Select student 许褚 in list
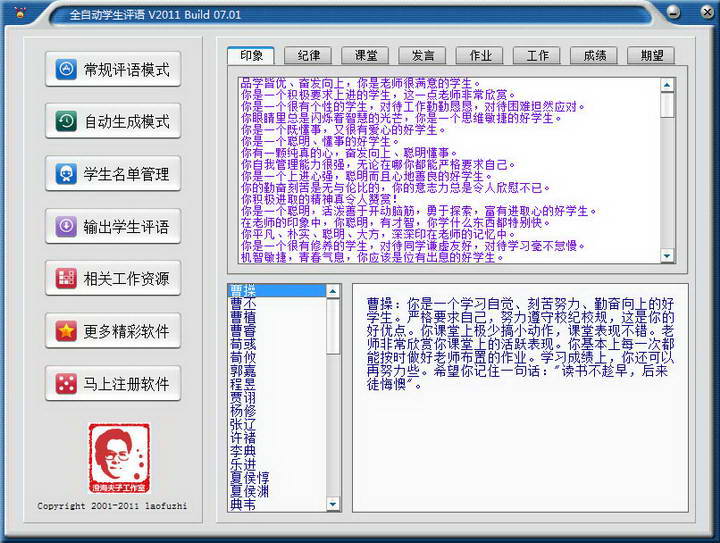Viewport: 720px width, 543px height. point(277,437)
